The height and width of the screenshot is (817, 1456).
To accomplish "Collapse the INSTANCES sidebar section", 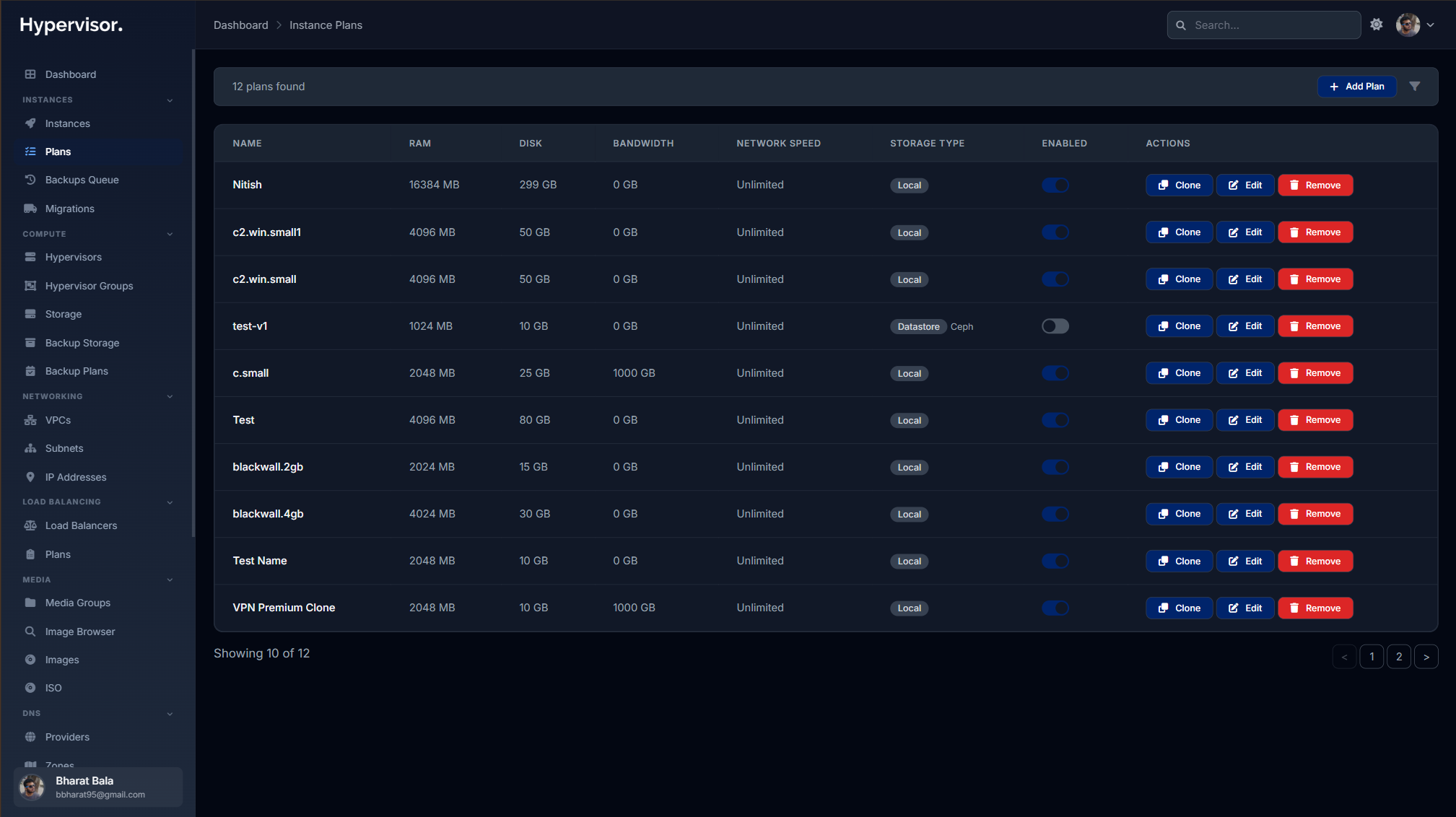I will [x=170, y=100].
